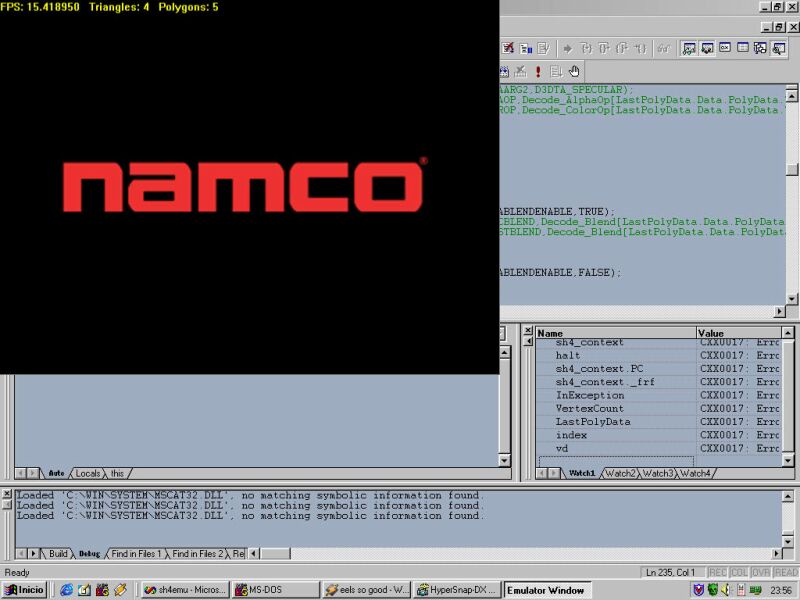Open QuickWatch with the glasses icon
Screen dimensions: 800x600
point(664,48)
